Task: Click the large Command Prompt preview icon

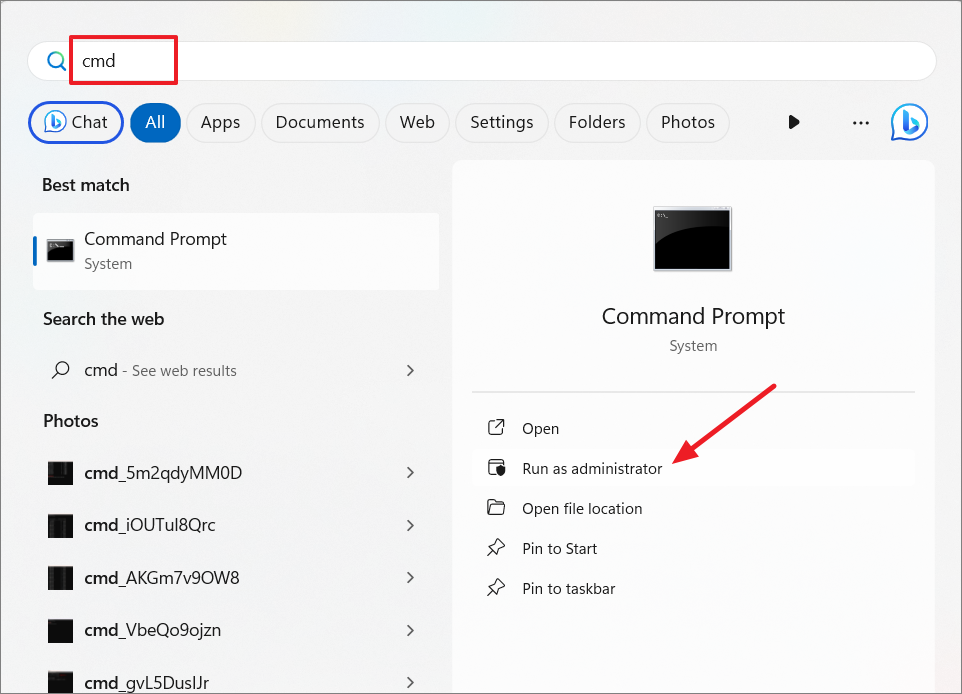Action: [x=693, y=239]
